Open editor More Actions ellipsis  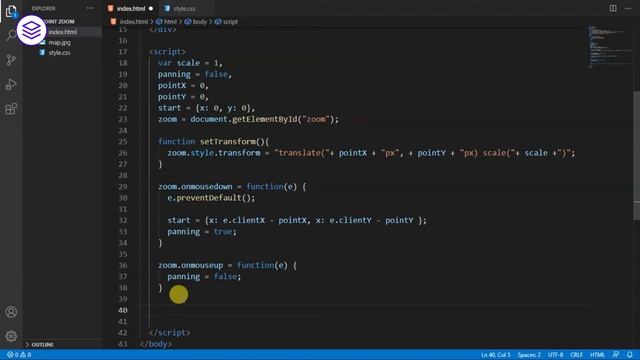(x=628, y=8)
